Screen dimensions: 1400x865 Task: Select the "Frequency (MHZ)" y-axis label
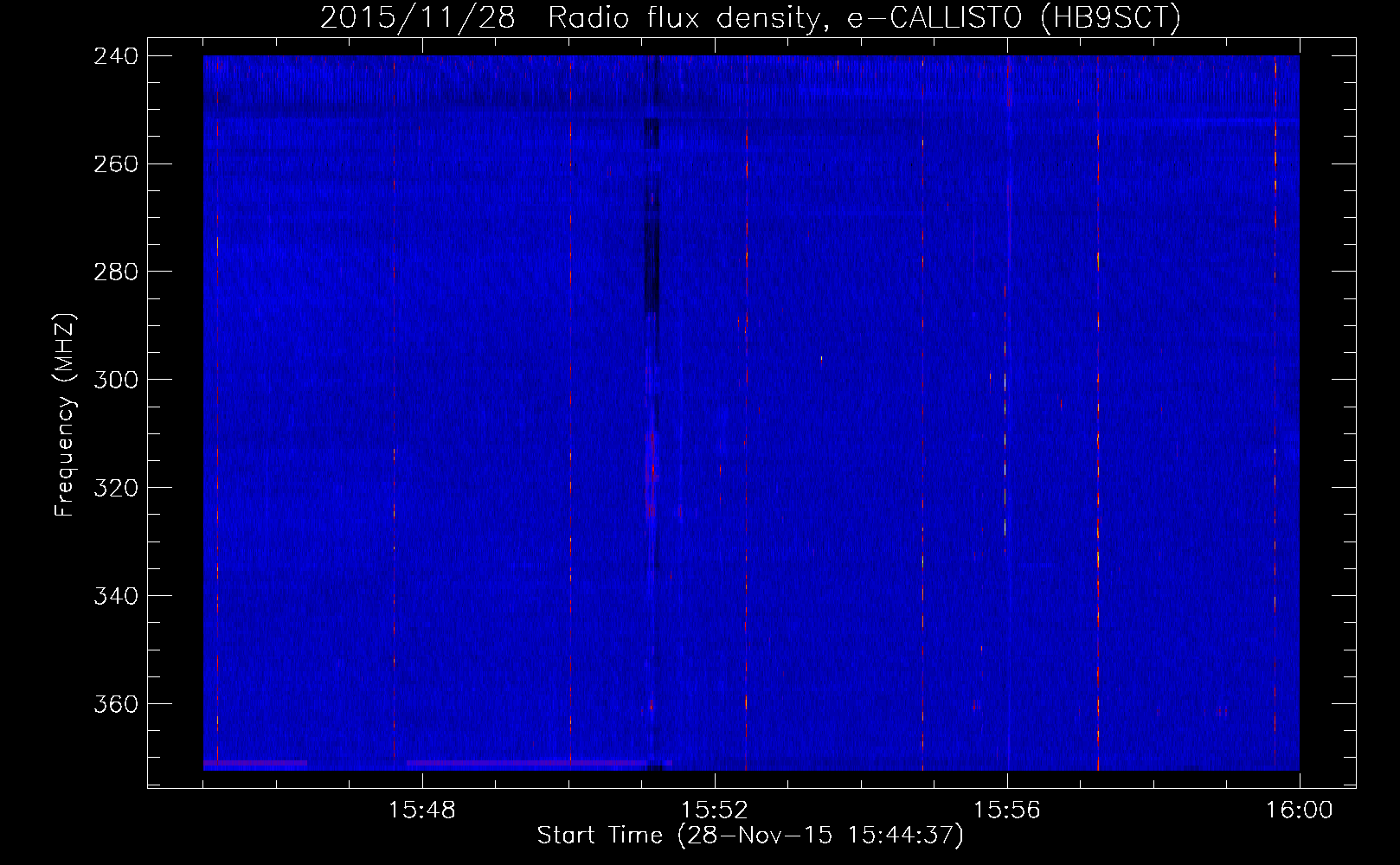tap(65, 415)
